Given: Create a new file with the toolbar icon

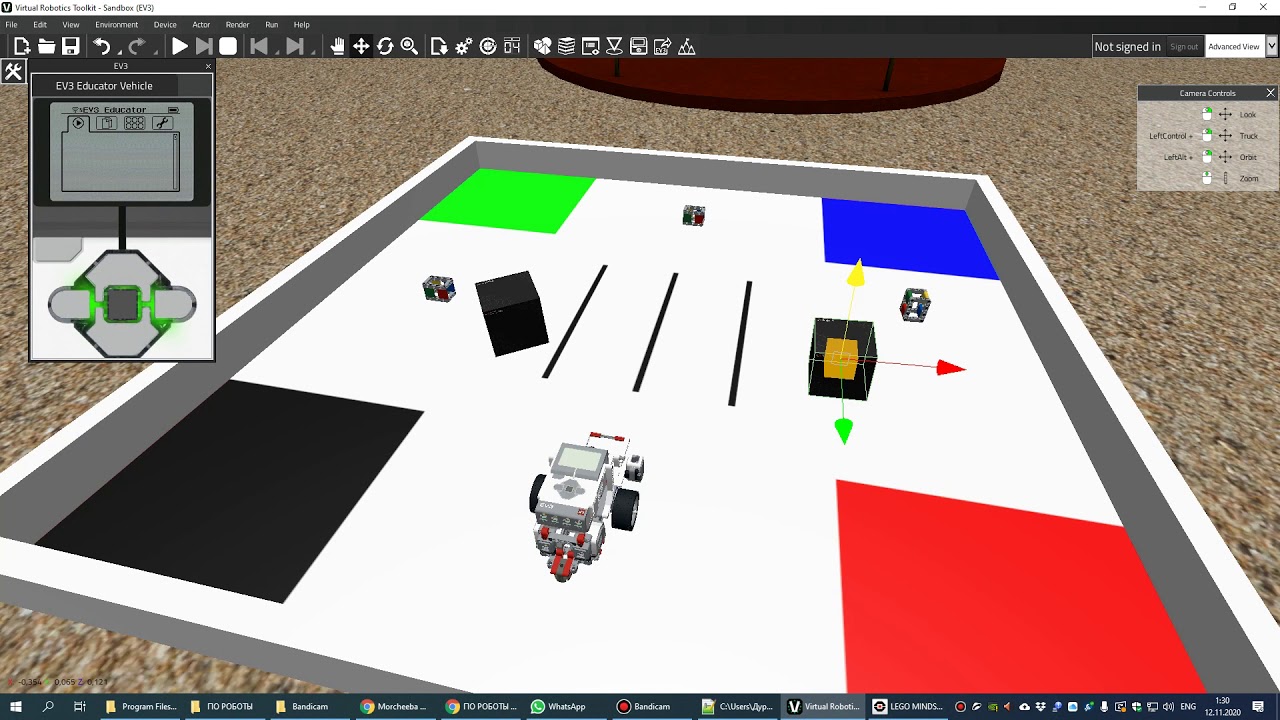Looking at the screenshot, I should 22,46.
